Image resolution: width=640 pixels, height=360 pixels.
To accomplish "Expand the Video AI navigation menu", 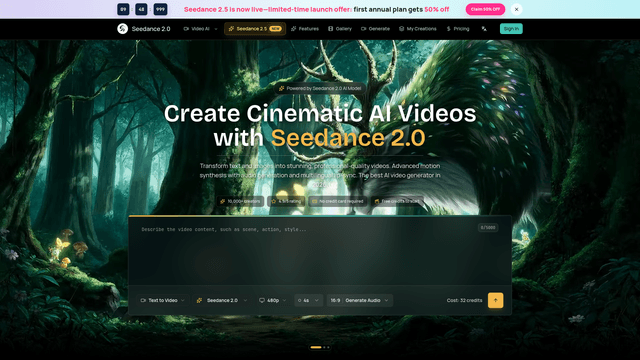I will tap(200, 29).
